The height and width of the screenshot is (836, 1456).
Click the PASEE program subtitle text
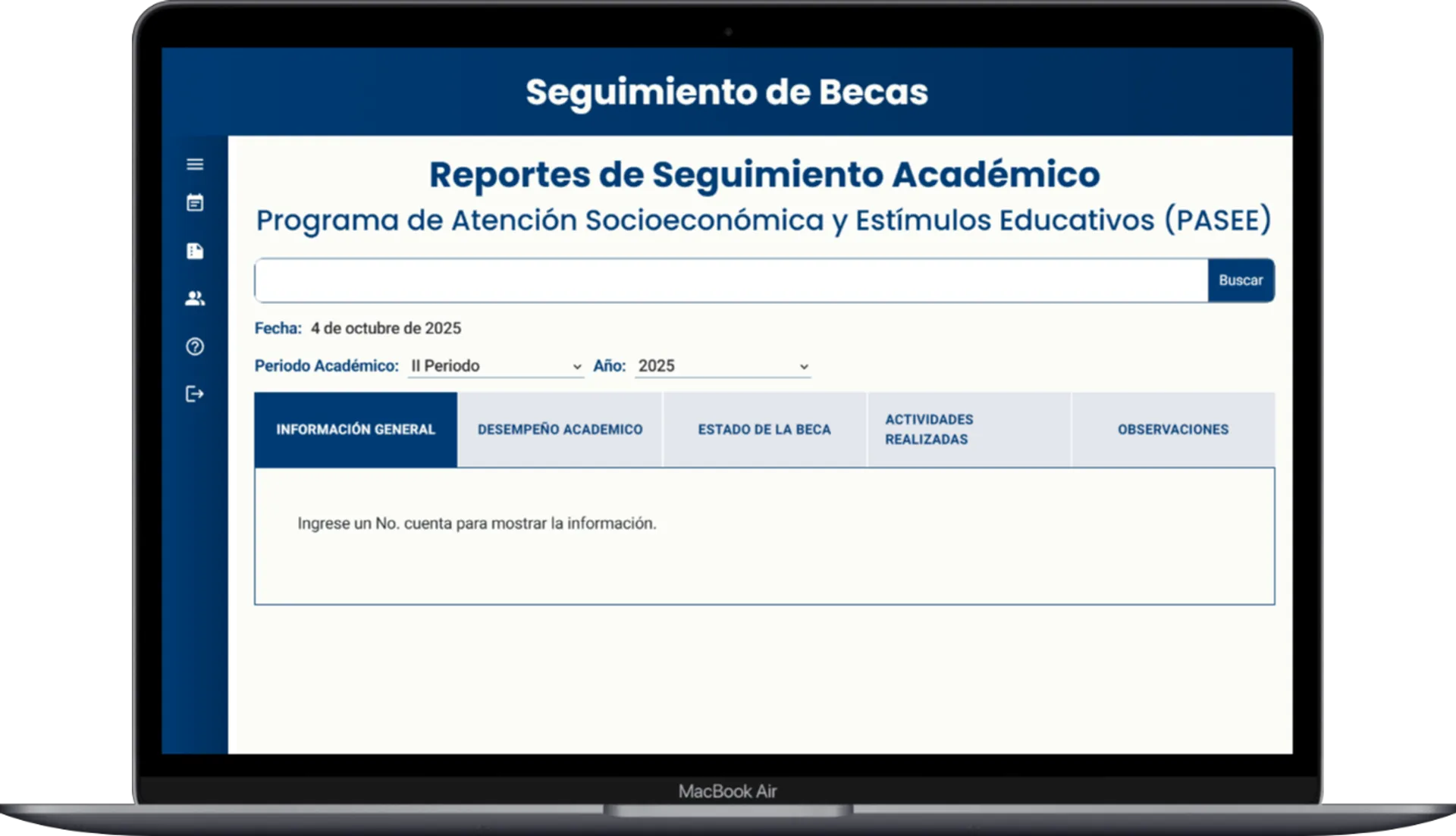(763, 221)
